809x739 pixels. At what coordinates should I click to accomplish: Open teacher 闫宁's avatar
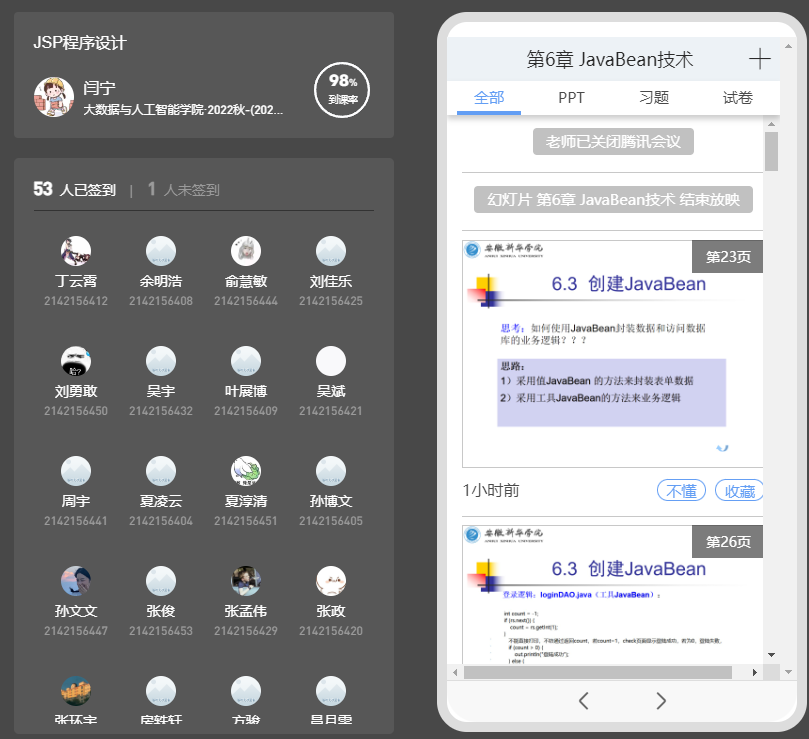point(54,97)
